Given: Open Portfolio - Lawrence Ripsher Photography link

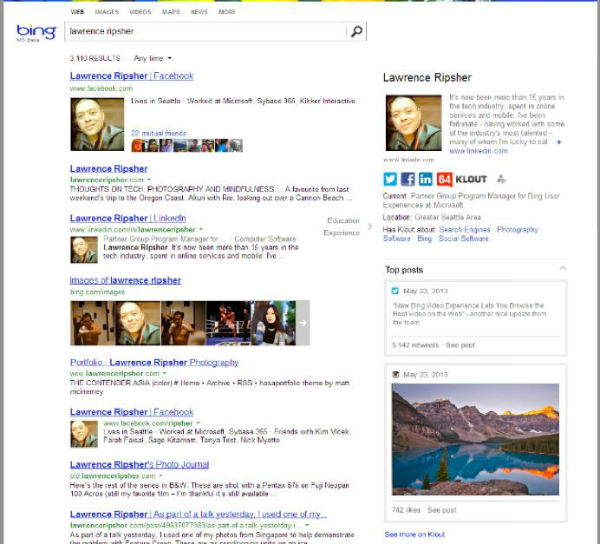Looking at the screenshot, I should pos(154,362).
